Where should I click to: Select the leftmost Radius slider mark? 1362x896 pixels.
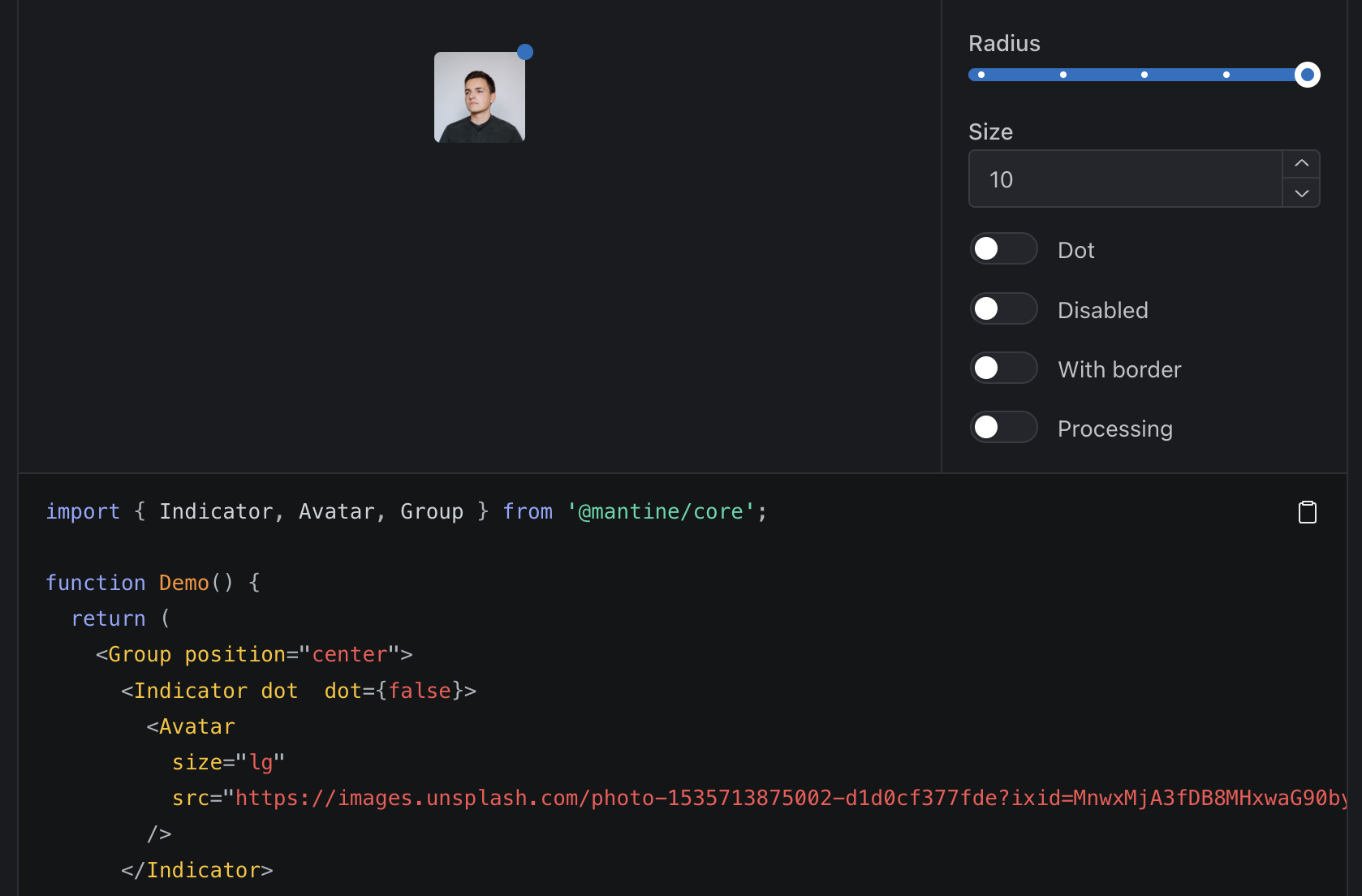(981, 74)
